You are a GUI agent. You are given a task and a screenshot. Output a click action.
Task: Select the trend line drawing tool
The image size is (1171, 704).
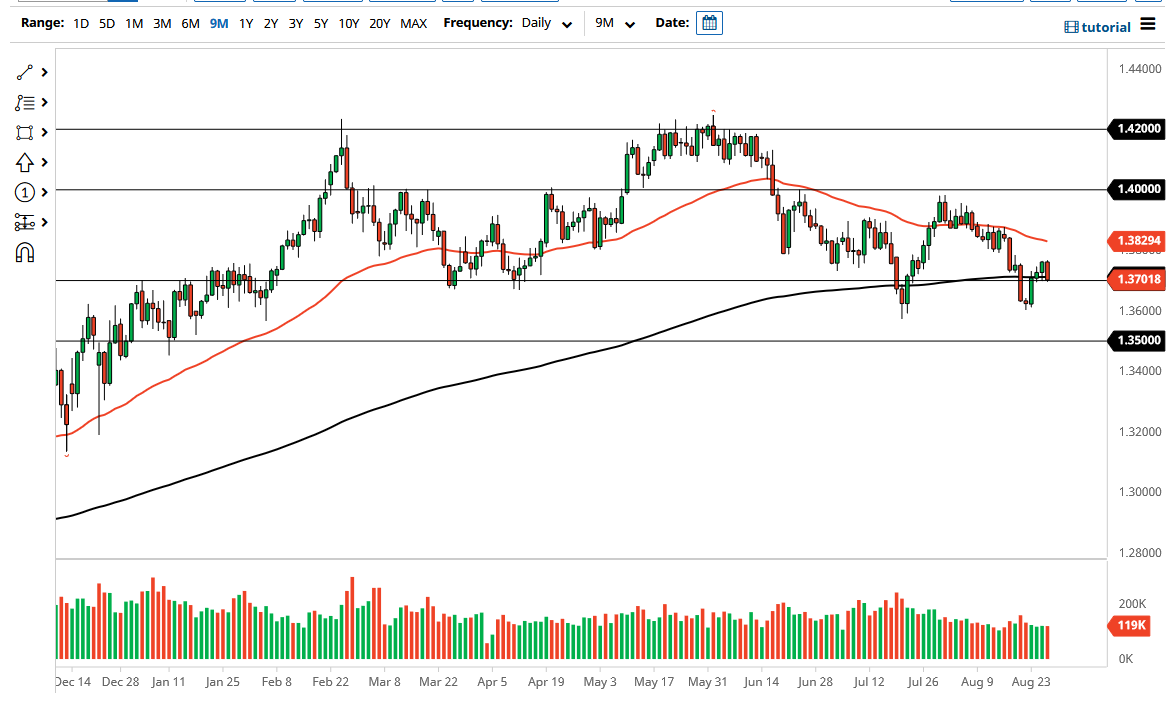pyautogui.click(x=23, y=72)
